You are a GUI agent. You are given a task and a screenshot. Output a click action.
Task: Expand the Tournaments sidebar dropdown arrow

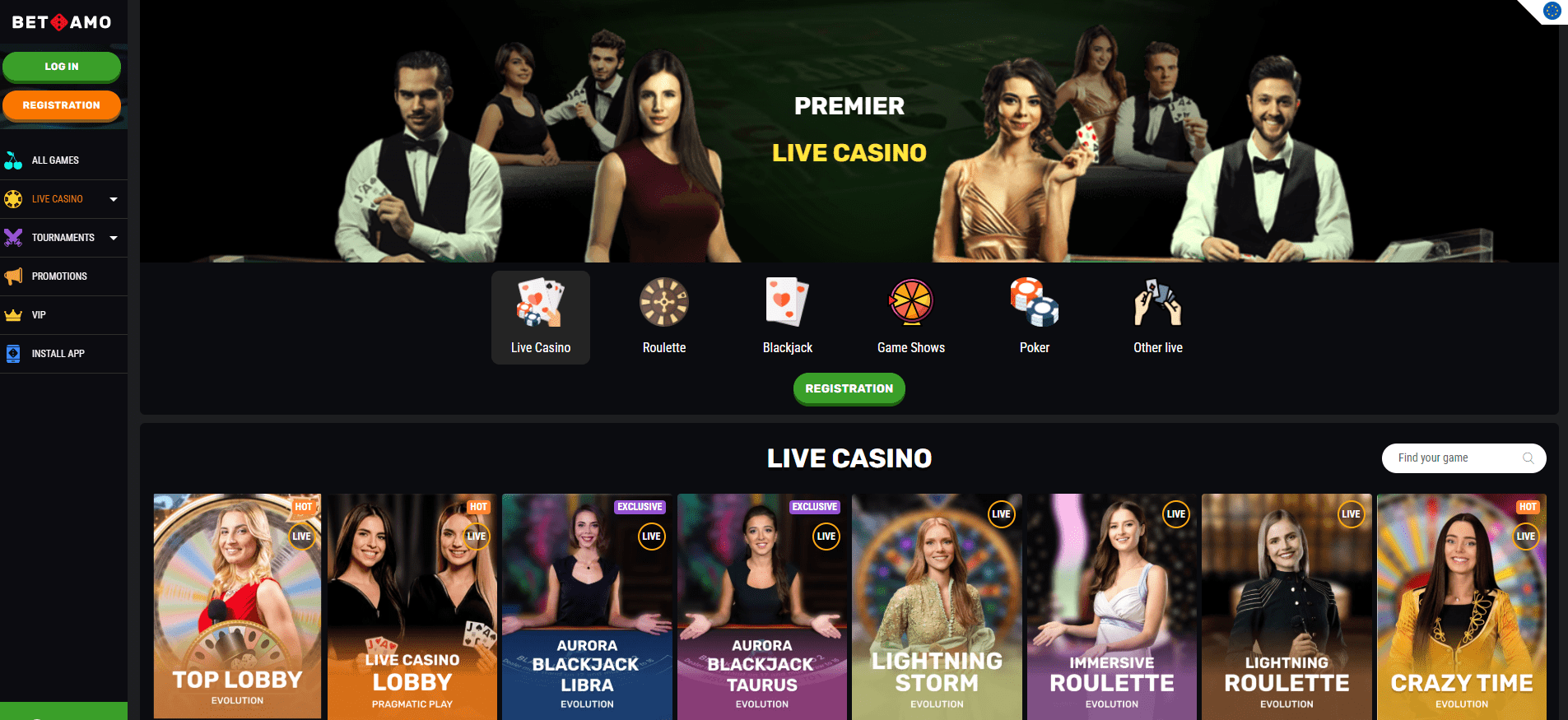114,238
